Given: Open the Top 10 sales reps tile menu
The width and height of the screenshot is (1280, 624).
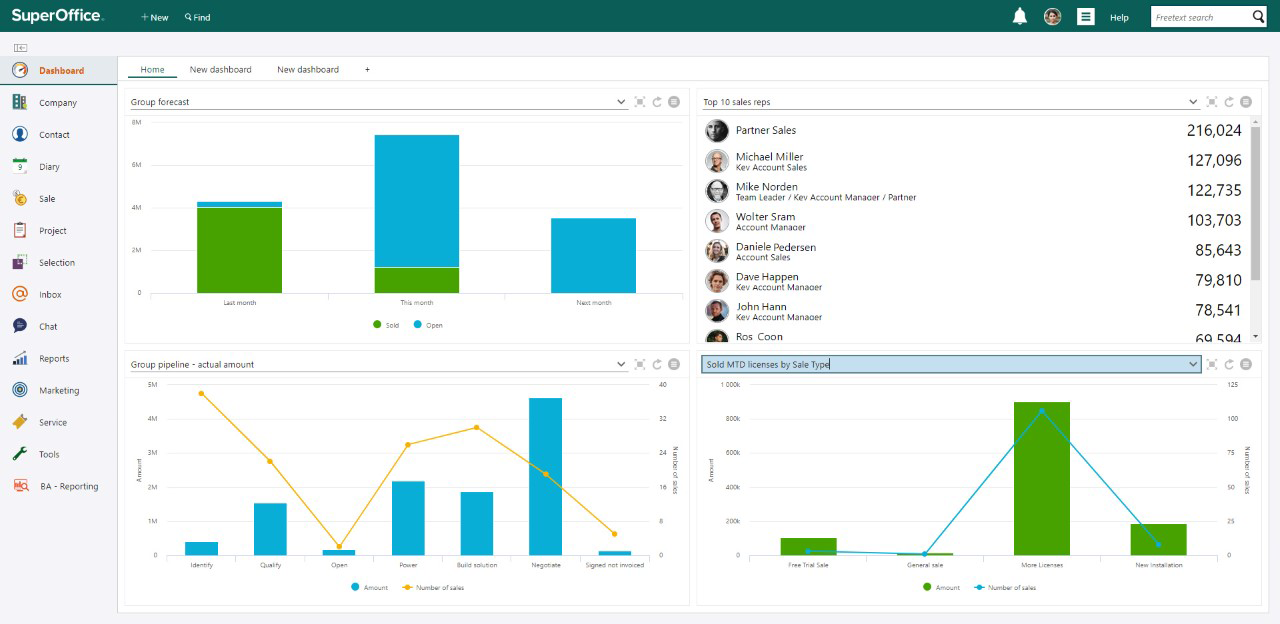Looking at the screenshot, I should point(1246,102).
